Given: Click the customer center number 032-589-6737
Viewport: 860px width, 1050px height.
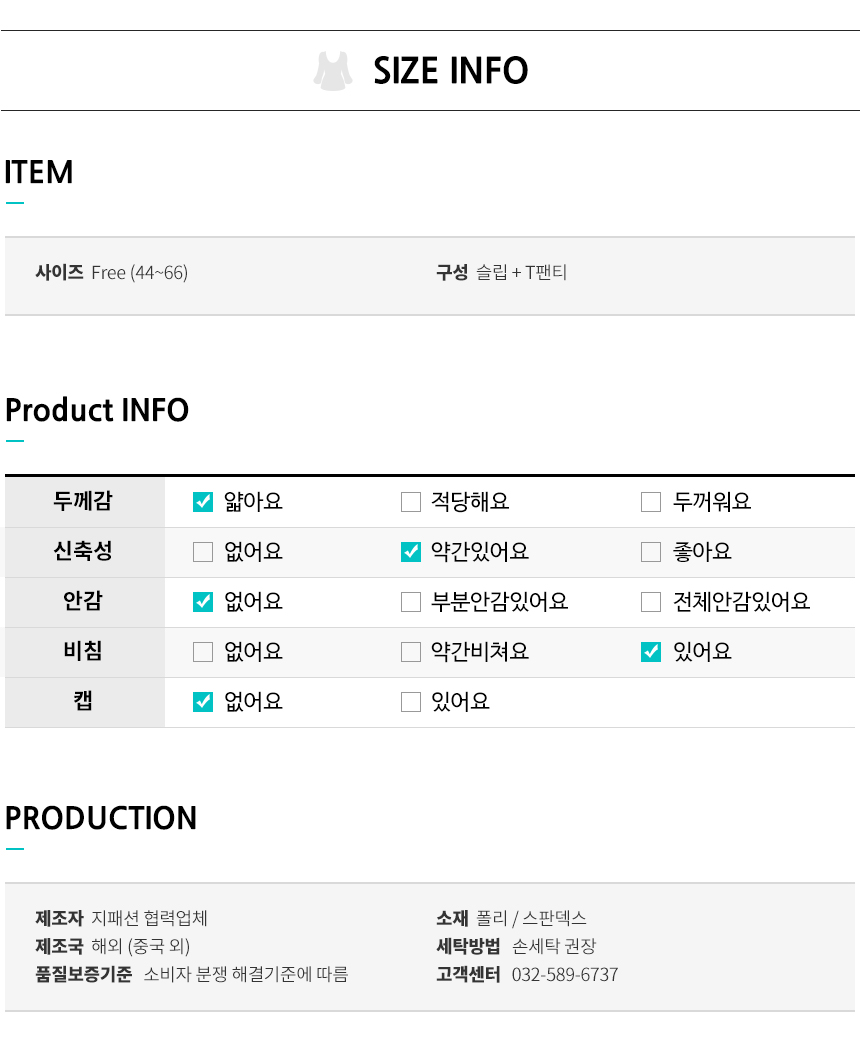Looking at the screenshot, I should point(565,974).
